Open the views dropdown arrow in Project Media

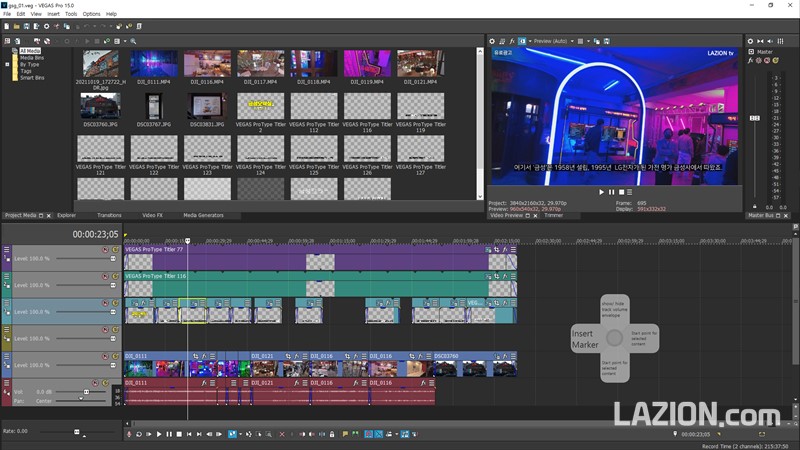(124, 41)
